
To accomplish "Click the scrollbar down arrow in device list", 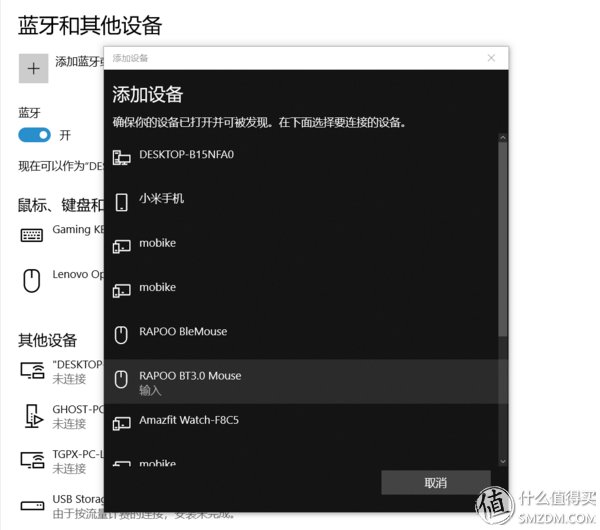I will (503, 462).
